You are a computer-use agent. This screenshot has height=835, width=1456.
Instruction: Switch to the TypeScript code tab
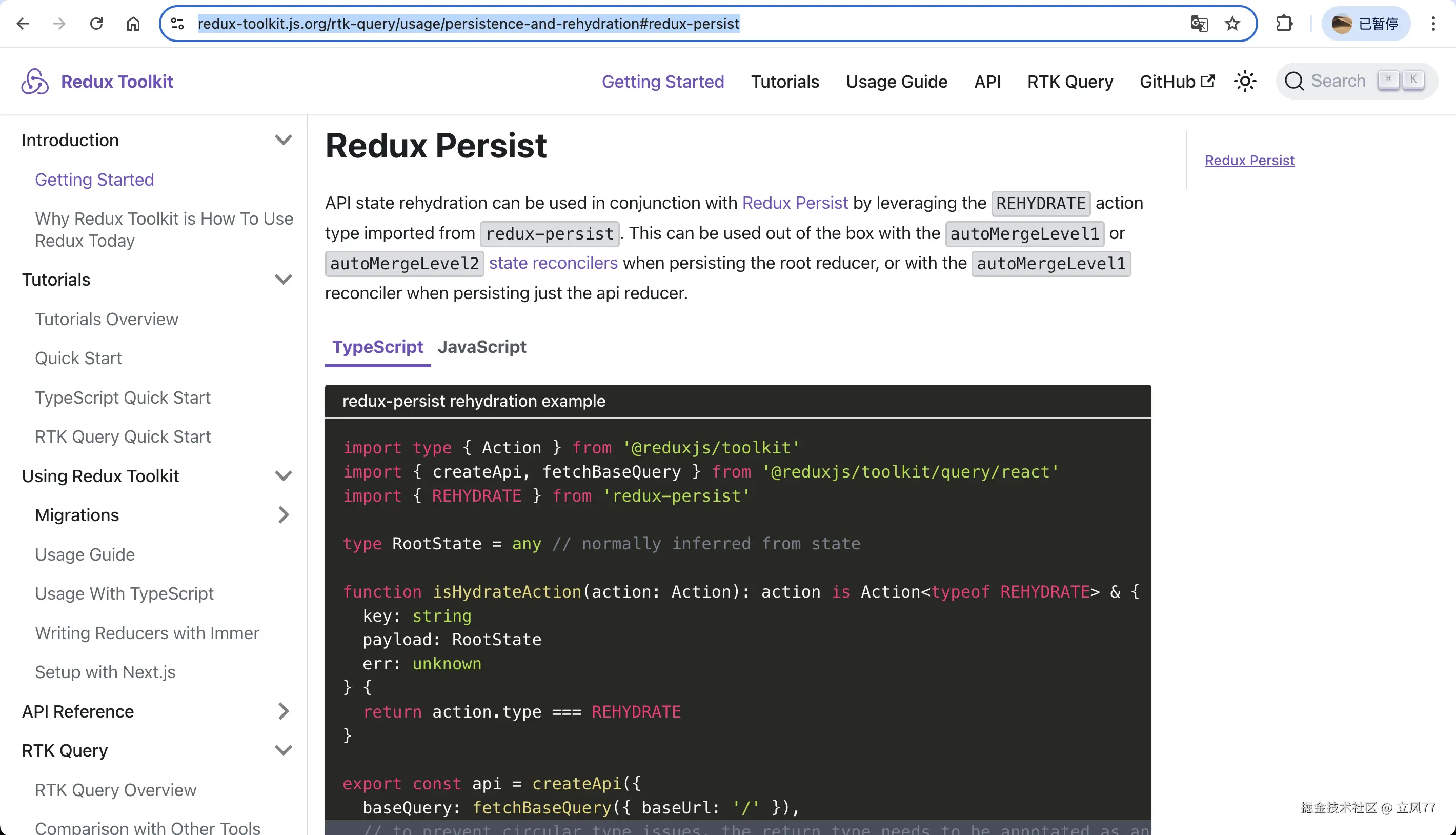pos(378,347)
